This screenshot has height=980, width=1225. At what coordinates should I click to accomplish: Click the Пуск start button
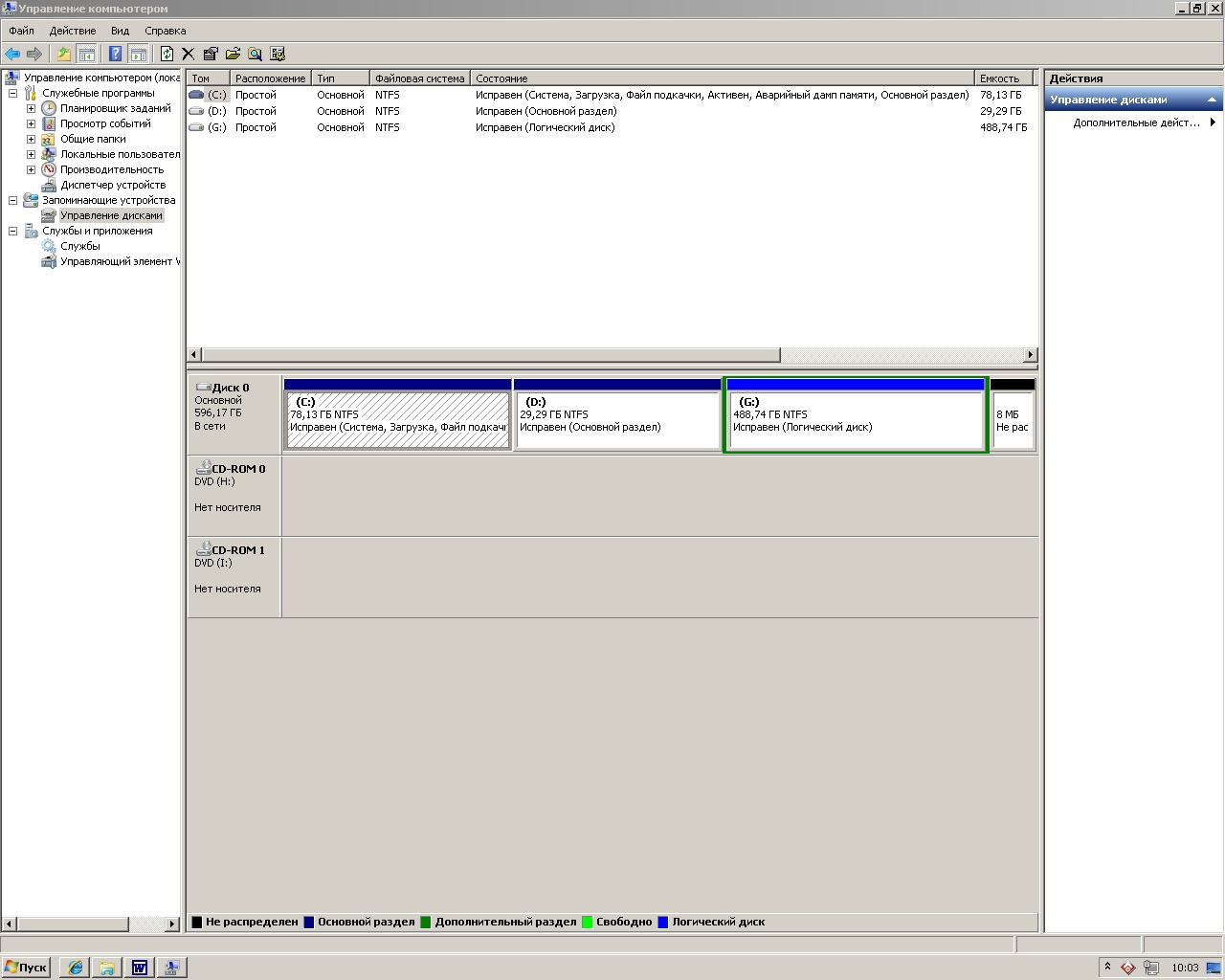click(26, 968)
